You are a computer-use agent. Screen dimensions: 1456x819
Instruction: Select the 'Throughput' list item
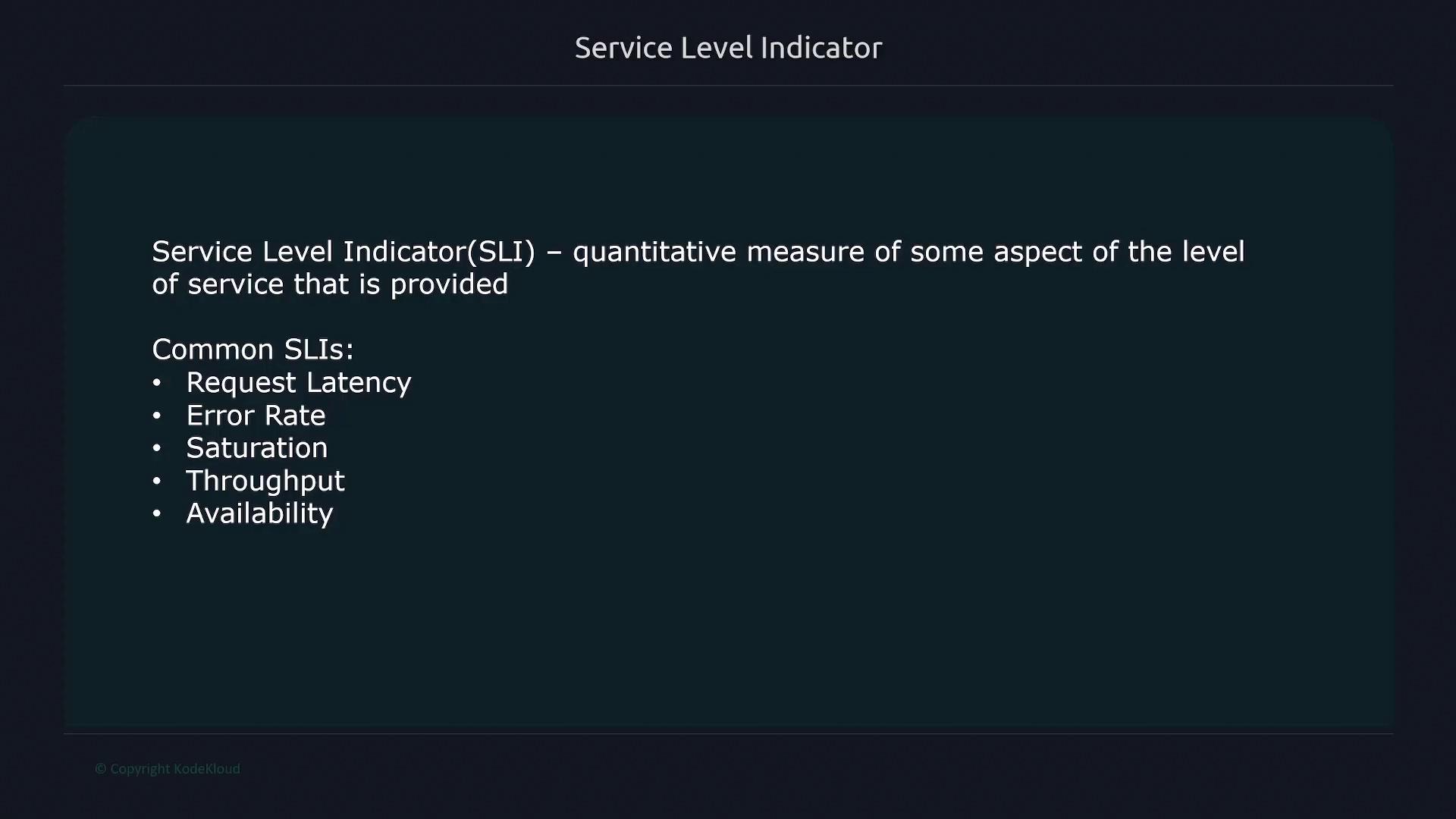point(265,481)
